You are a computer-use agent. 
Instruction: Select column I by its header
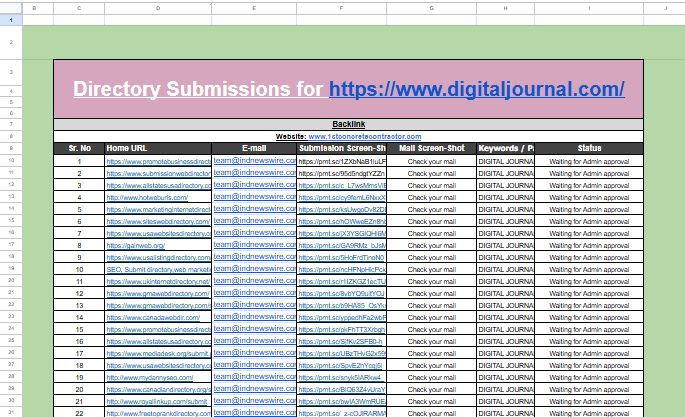(589, 8)
